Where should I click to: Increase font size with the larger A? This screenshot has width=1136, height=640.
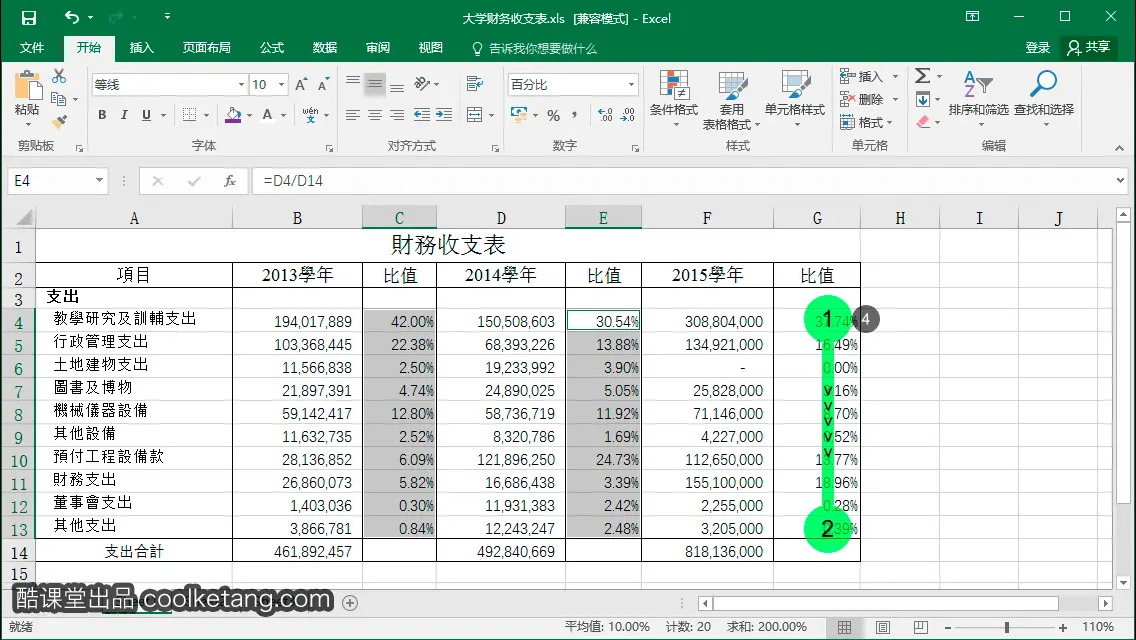pos(301,84)
